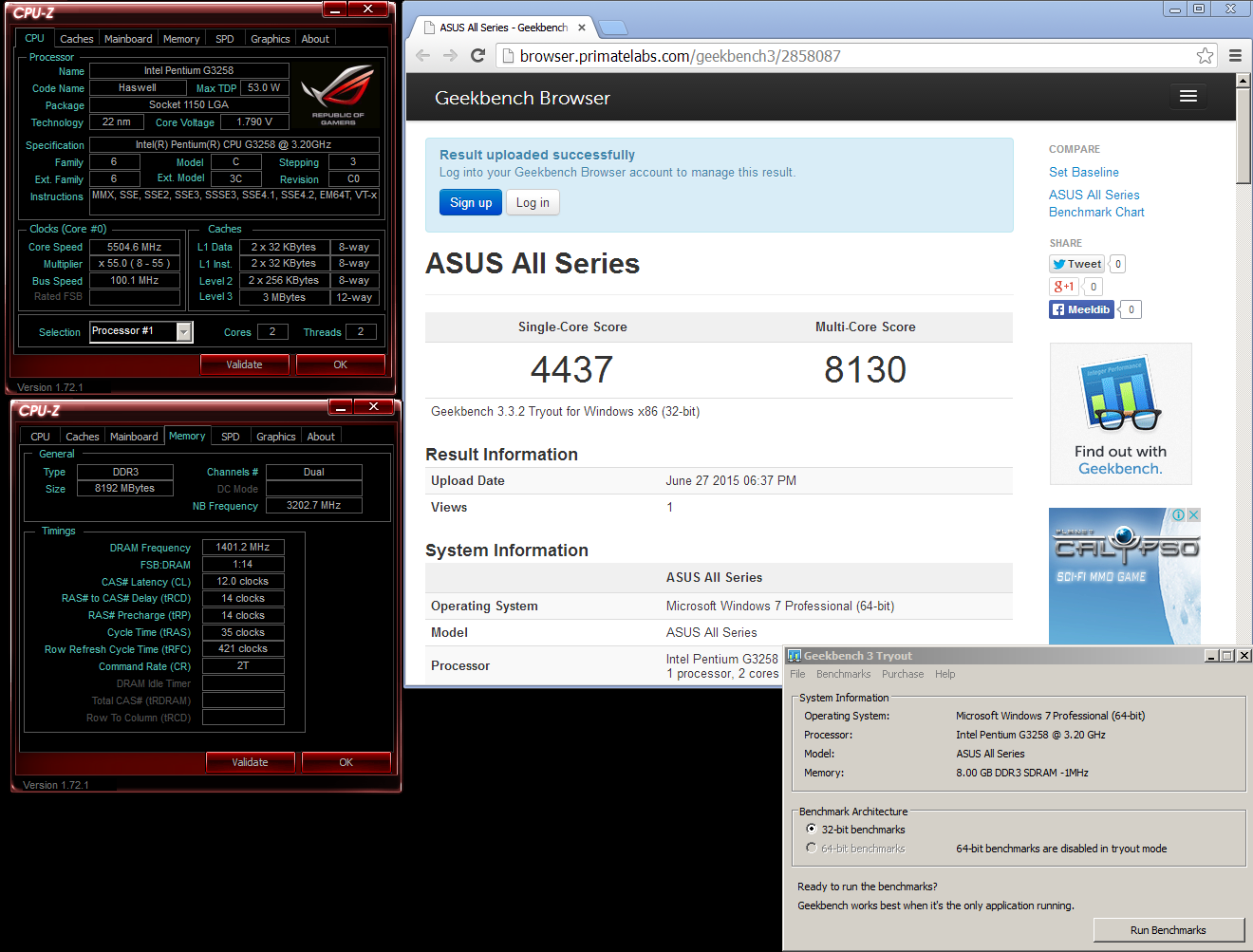
Task: Bookmark page with star icon
Action: coord(1205,56)
